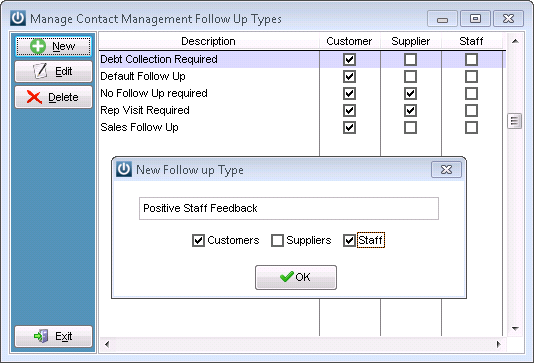This screenshot has height=363, width=534.
Task: Toggle Supplier checkbox for Default Follow Up
Action: tap(410, 77)
